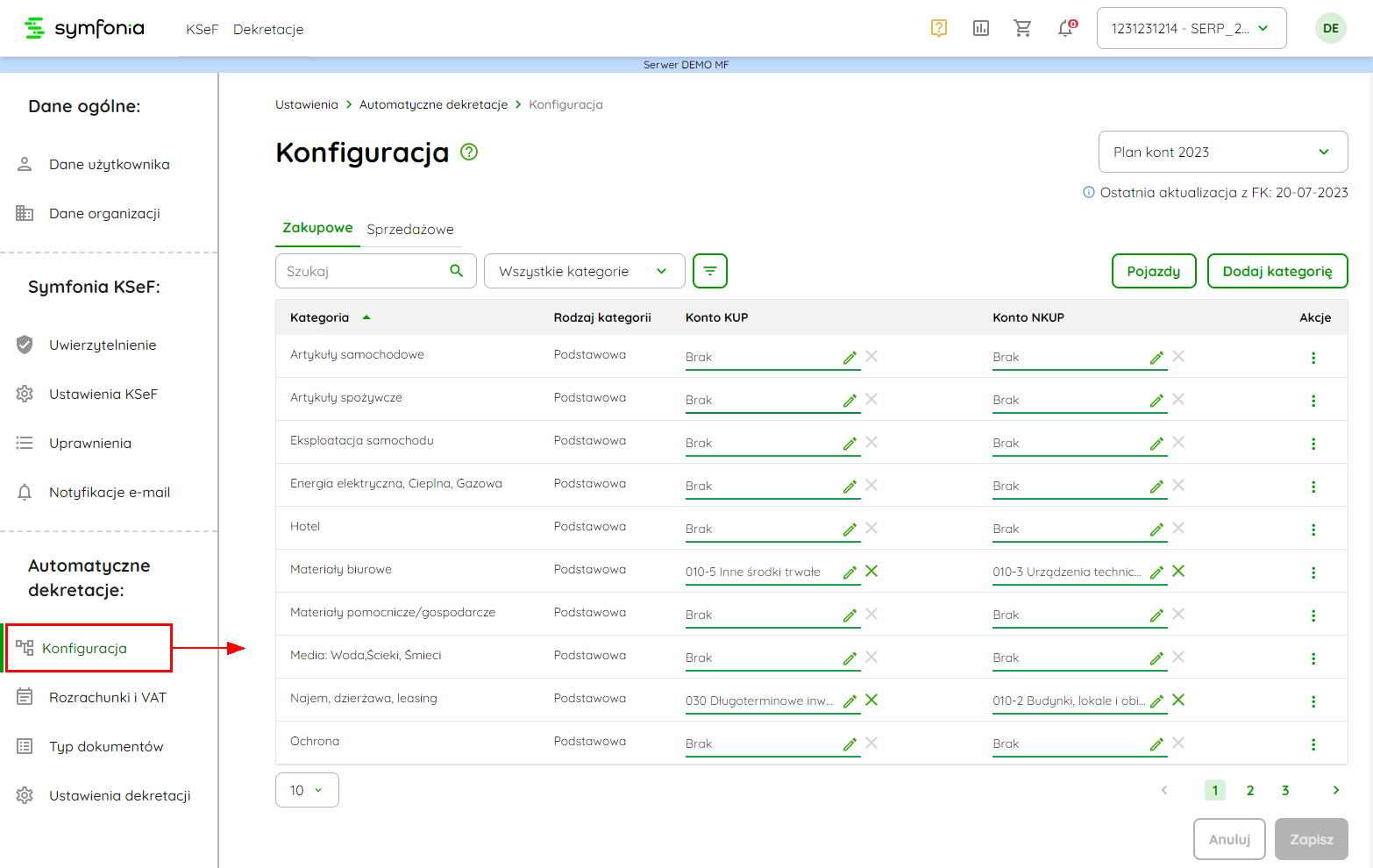The image size is (1373, 868).
Task: Open the help question-mark icon in header
Action: pyautogui.click(x=939, y=28)
